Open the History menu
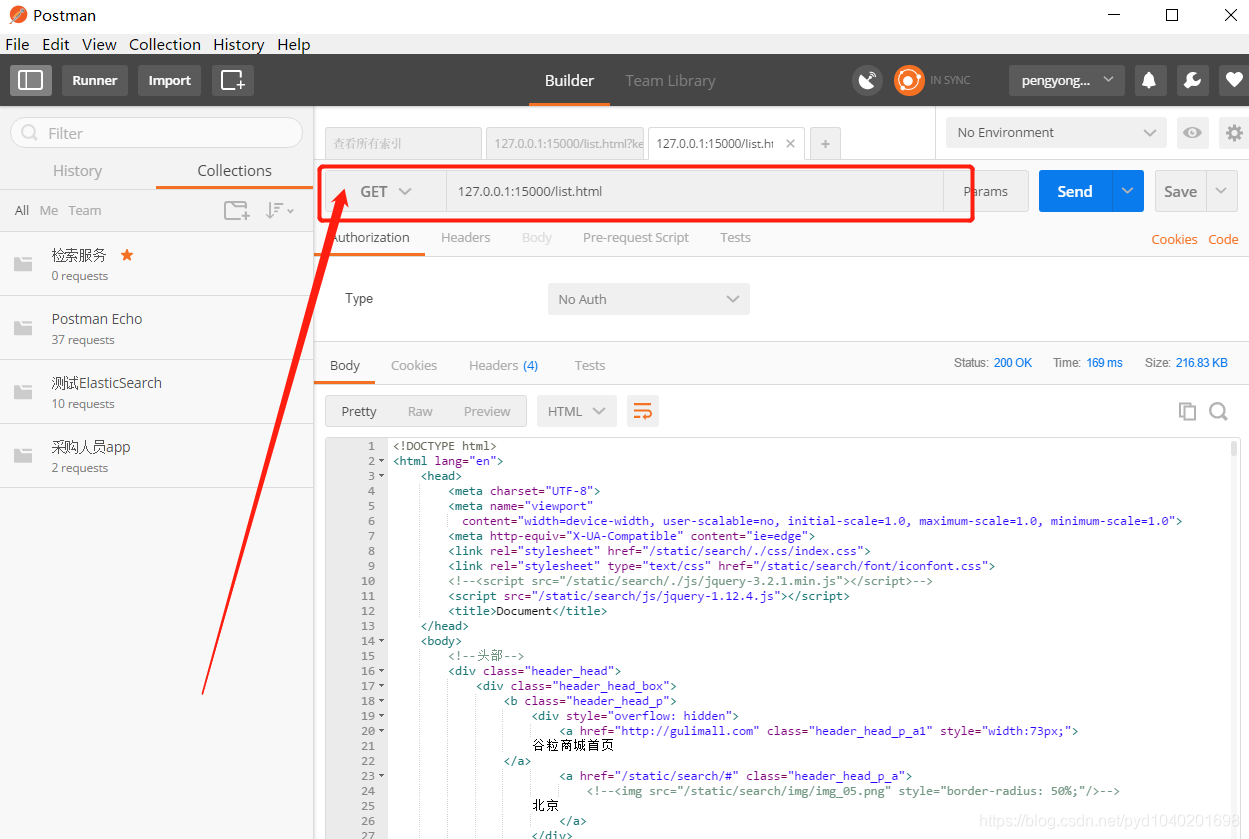Image resolution: width=1249 pixels, height=839 pixels. tap(238, 44)
